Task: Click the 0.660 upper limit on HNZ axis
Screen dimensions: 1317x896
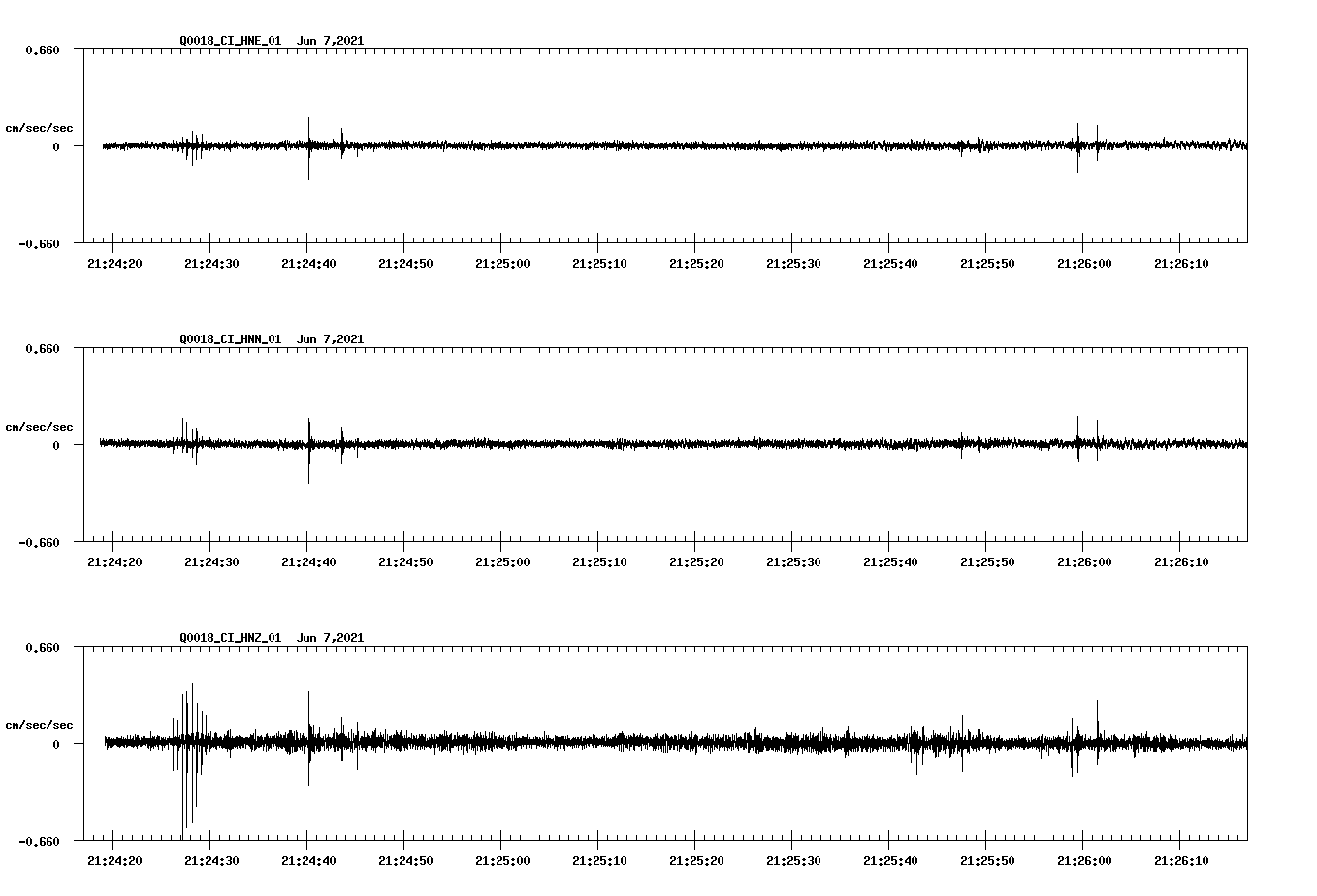Action: point(43,647)
